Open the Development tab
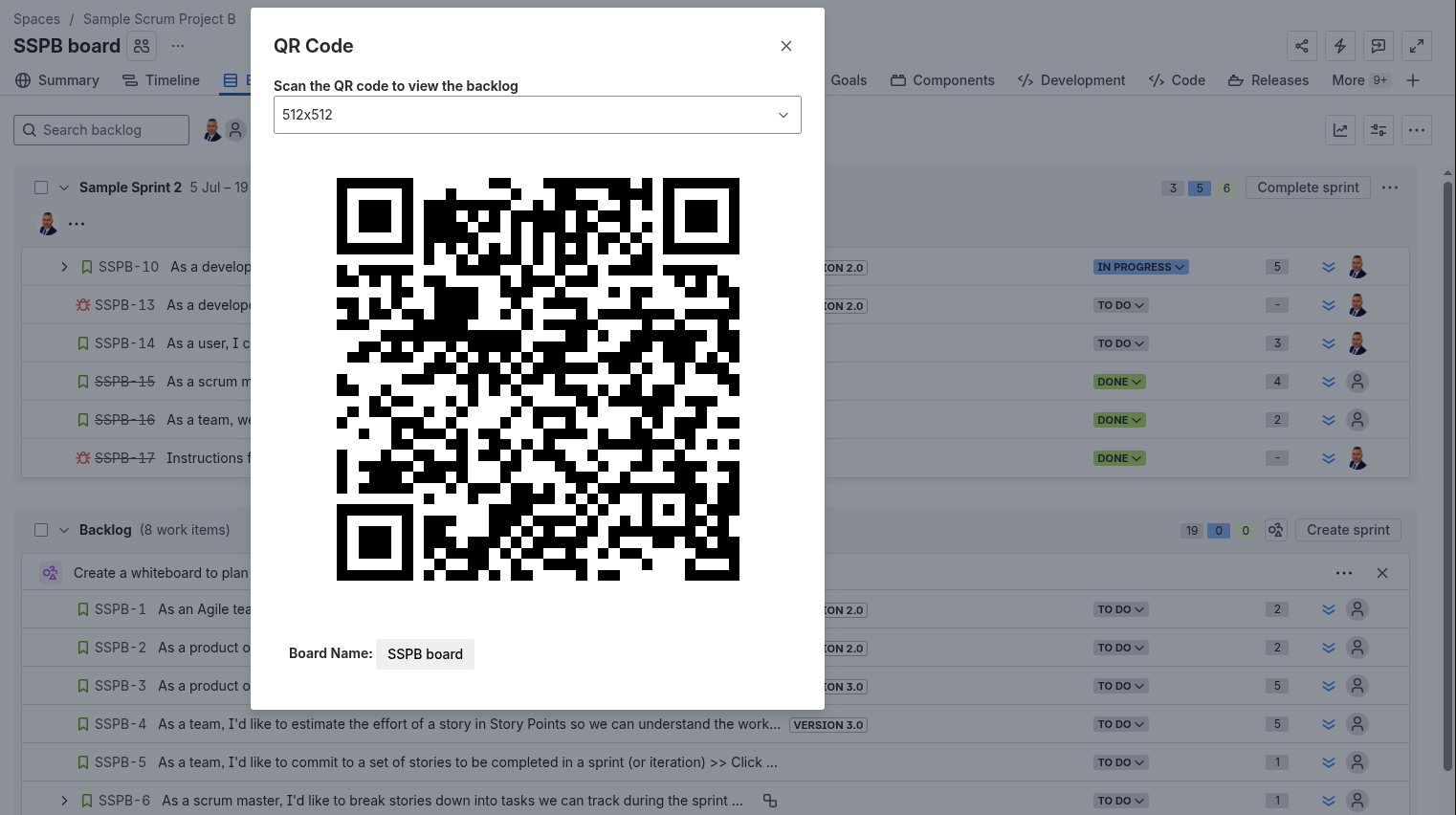Screen dimensions: 1456x815 pos(1071,80)
